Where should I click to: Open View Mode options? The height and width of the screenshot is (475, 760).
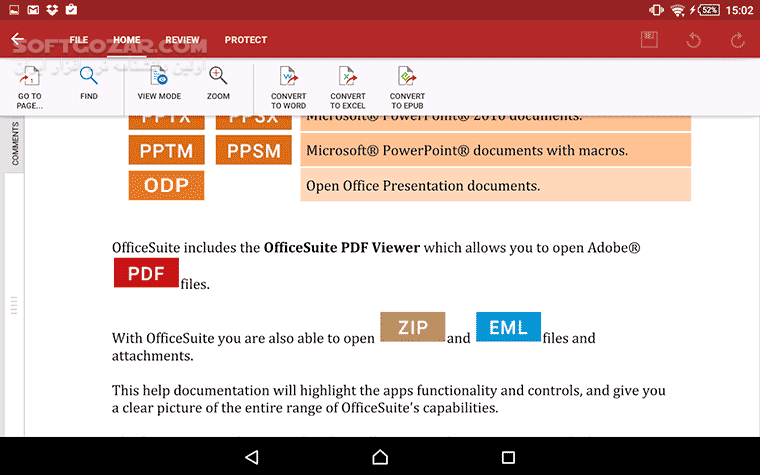[x=159, y=83]
